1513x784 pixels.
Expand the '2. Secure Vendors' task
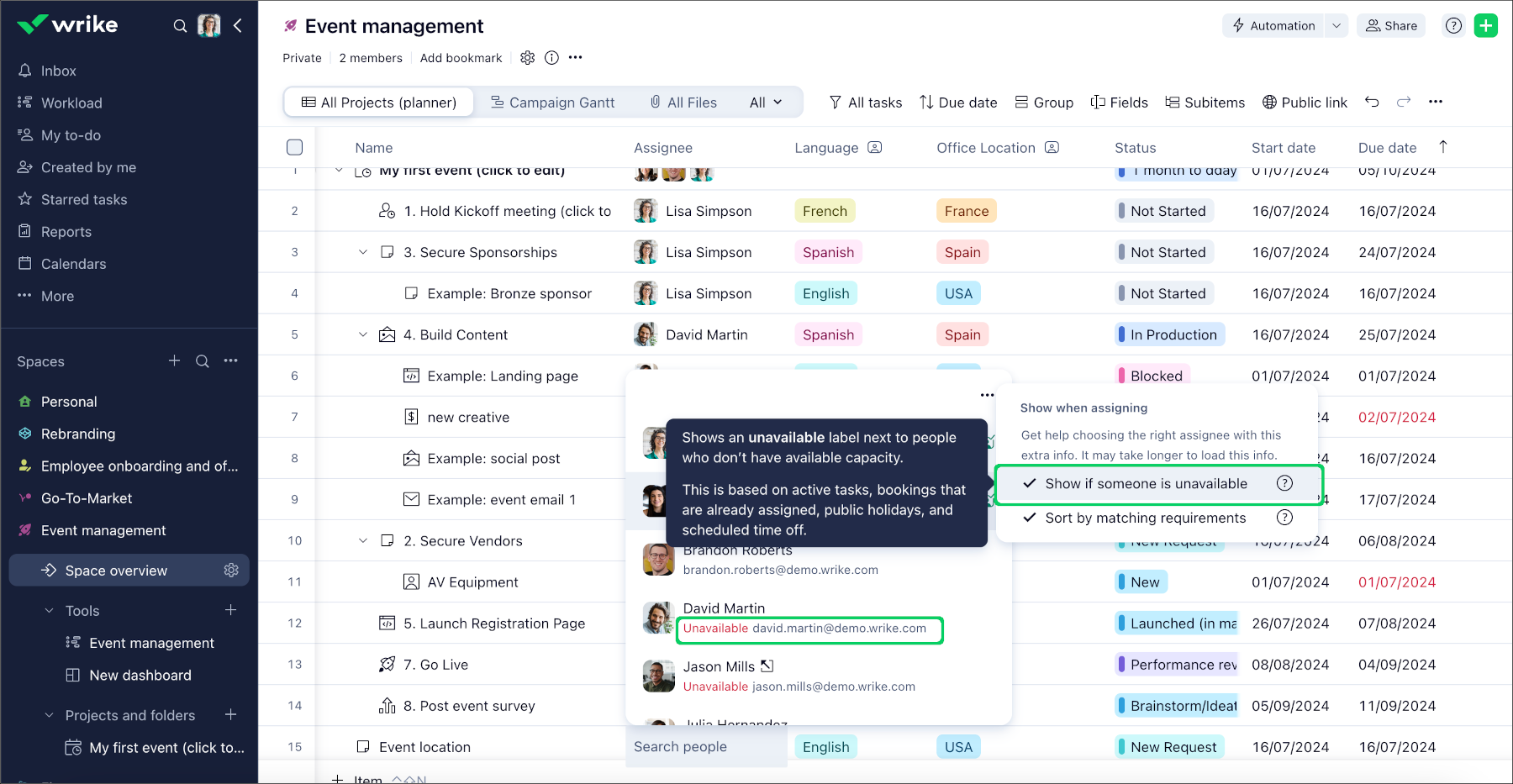362,540
